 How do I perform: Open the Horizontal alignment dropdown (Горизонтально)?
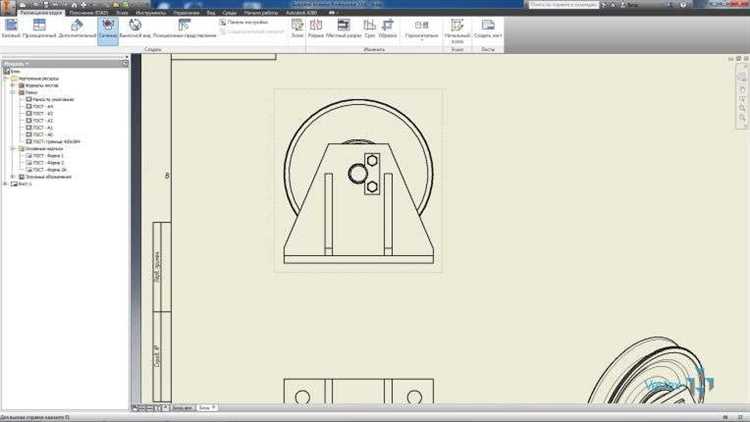(x=421, y=30)
